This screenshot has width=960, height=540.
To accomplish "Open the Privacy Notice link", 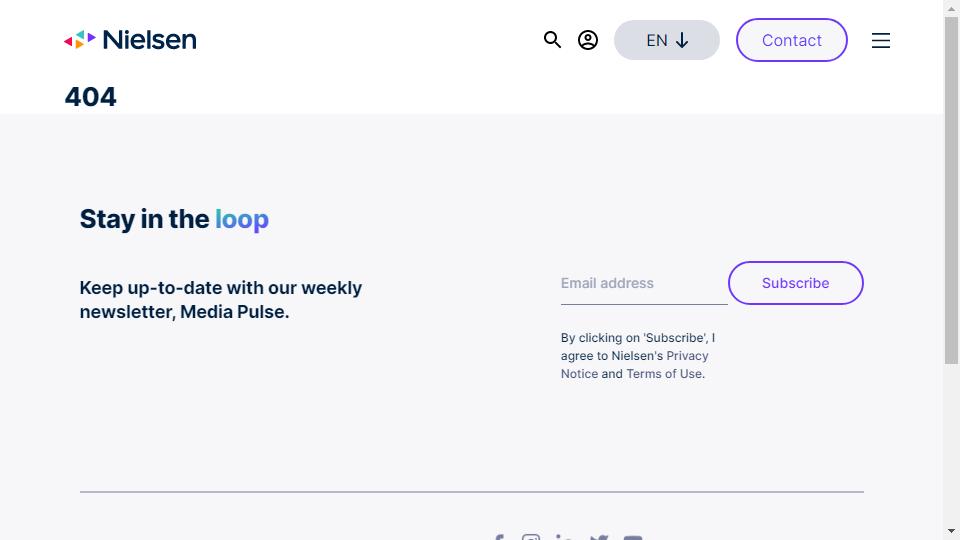I will tap(687, 356).
